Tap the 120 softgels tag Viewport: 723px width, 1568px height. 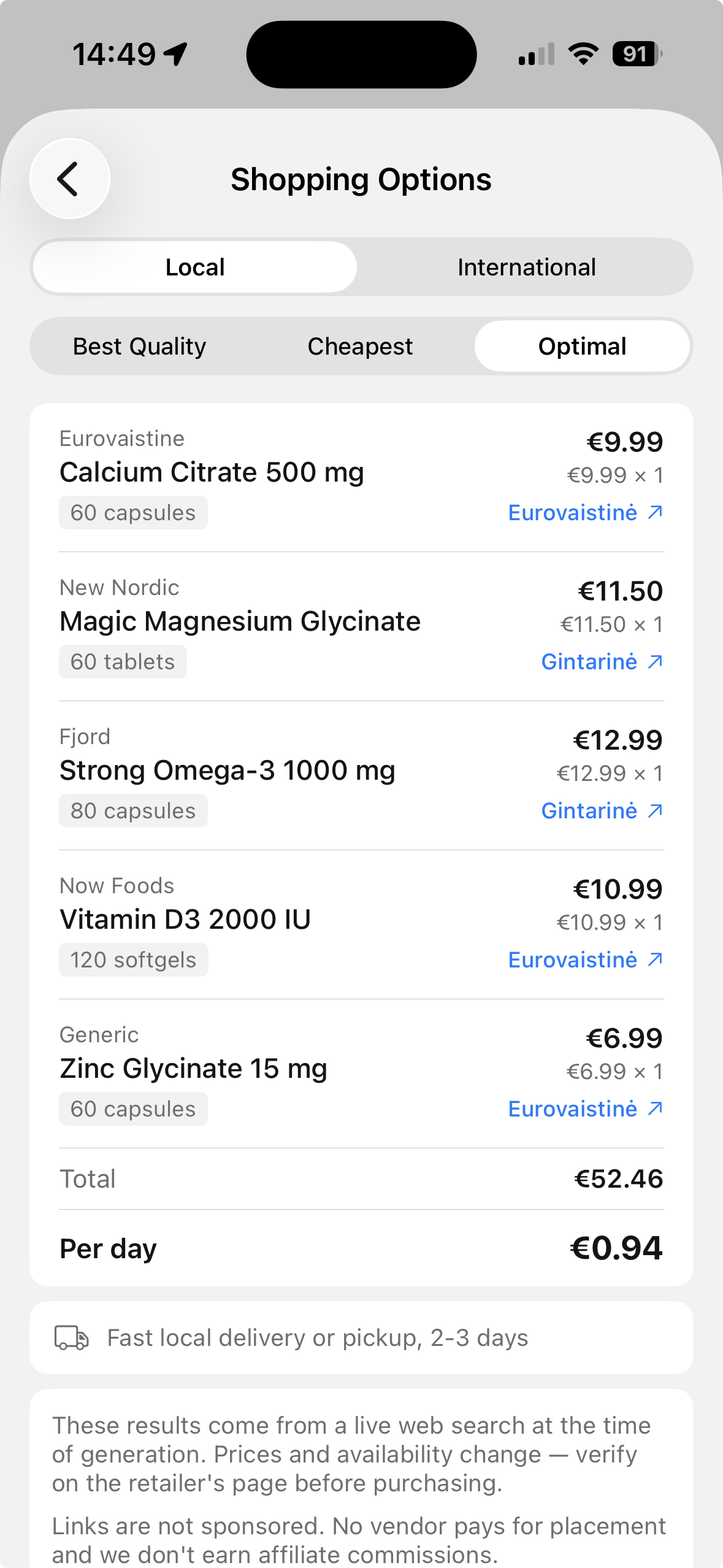133,960
